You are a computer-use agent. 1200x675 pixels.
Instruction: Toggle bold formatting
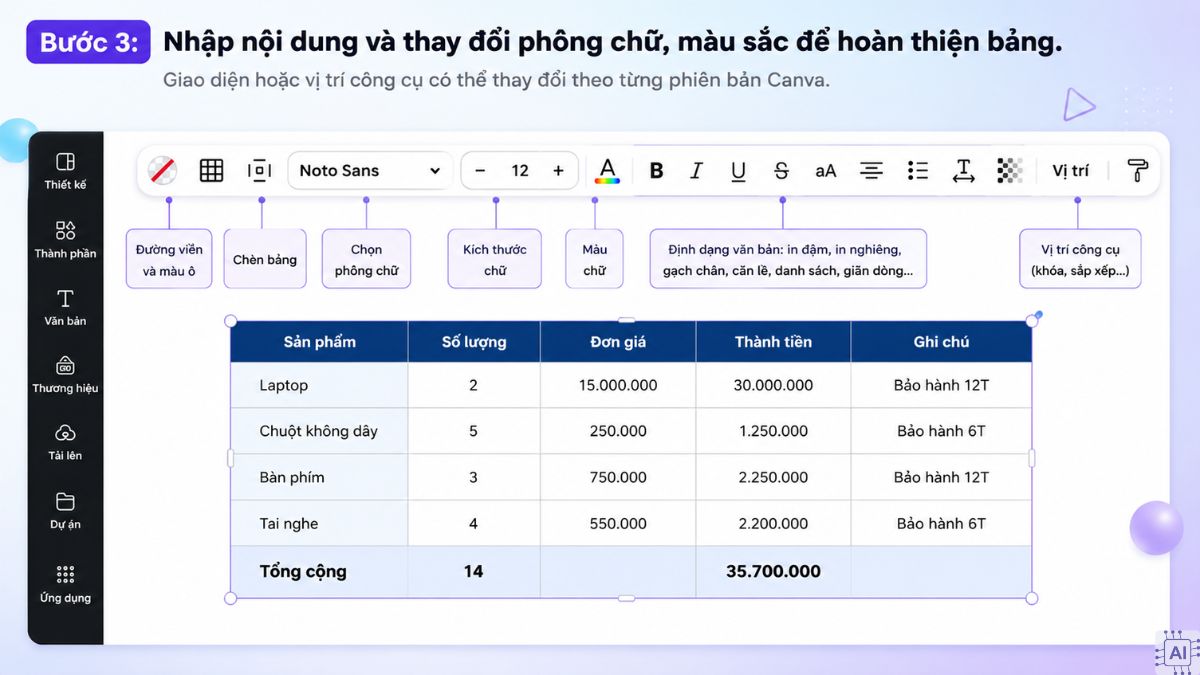[x=656, y=171]
